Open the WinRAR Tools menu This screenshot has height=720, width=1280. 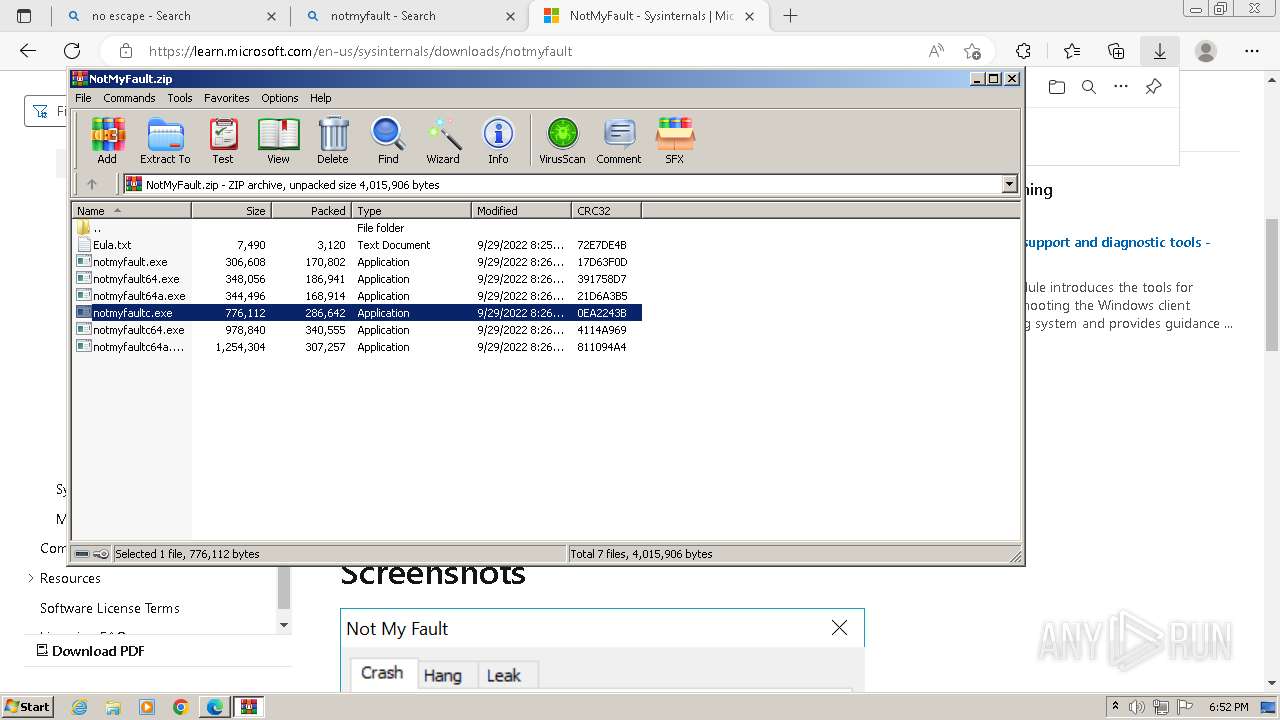point(180,98)
